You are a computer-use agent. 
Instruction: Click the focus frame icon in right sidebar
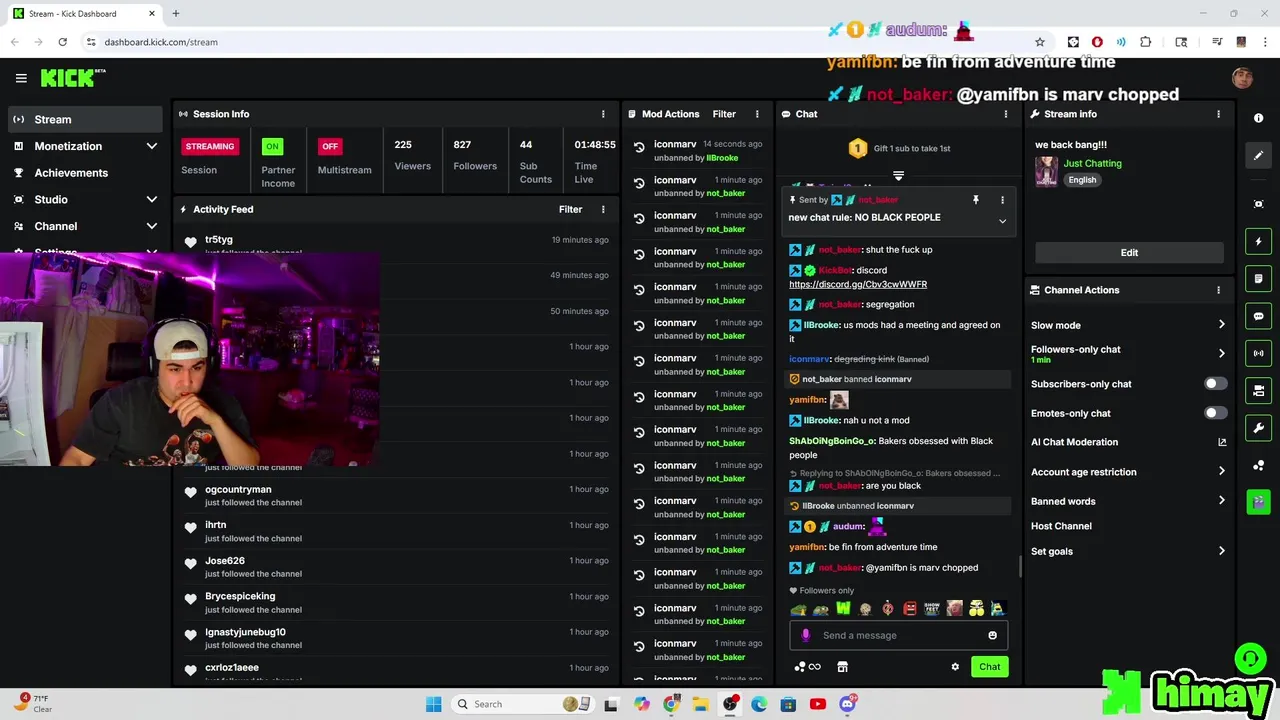click(1259, 204)
